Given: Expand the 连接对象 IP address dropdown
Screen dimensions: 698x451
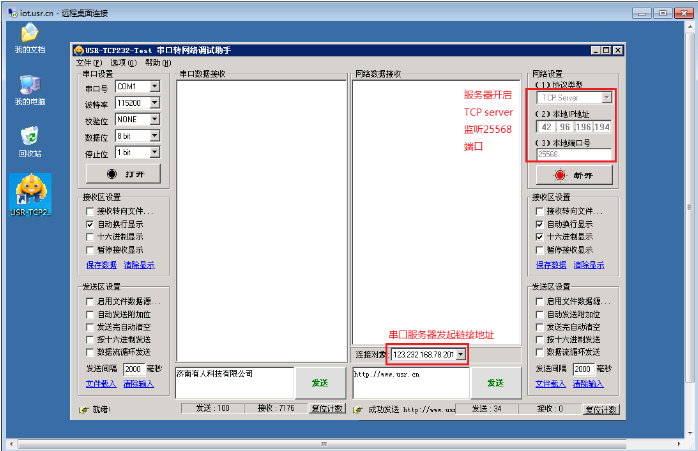Looking at the screenshot, I should coord(460,355).
